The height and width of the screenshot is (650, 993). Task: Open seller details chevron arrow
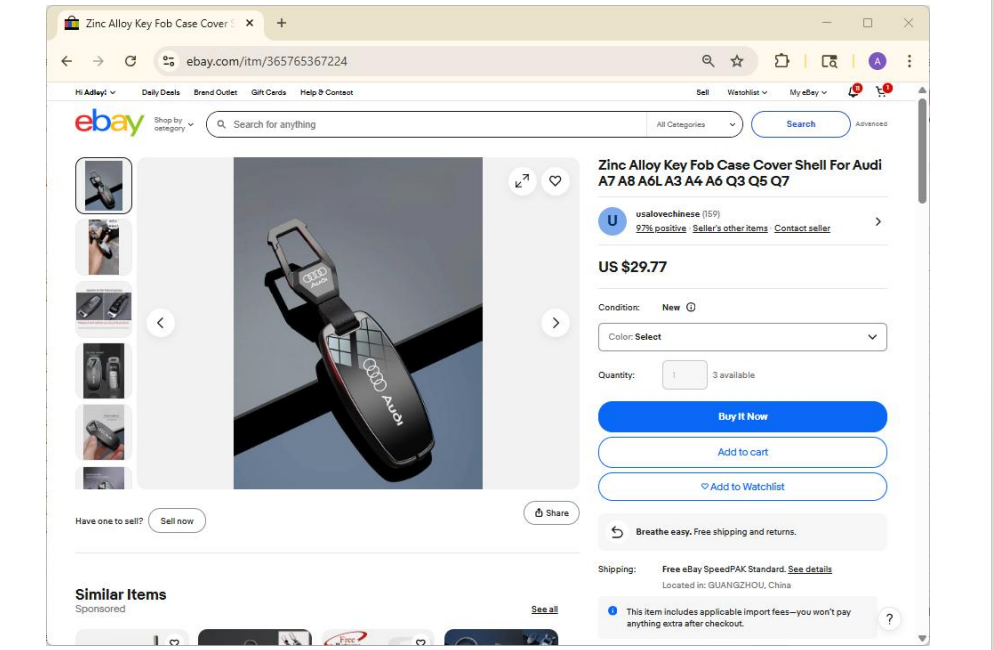pyautogui.click(x=878, y=221)
